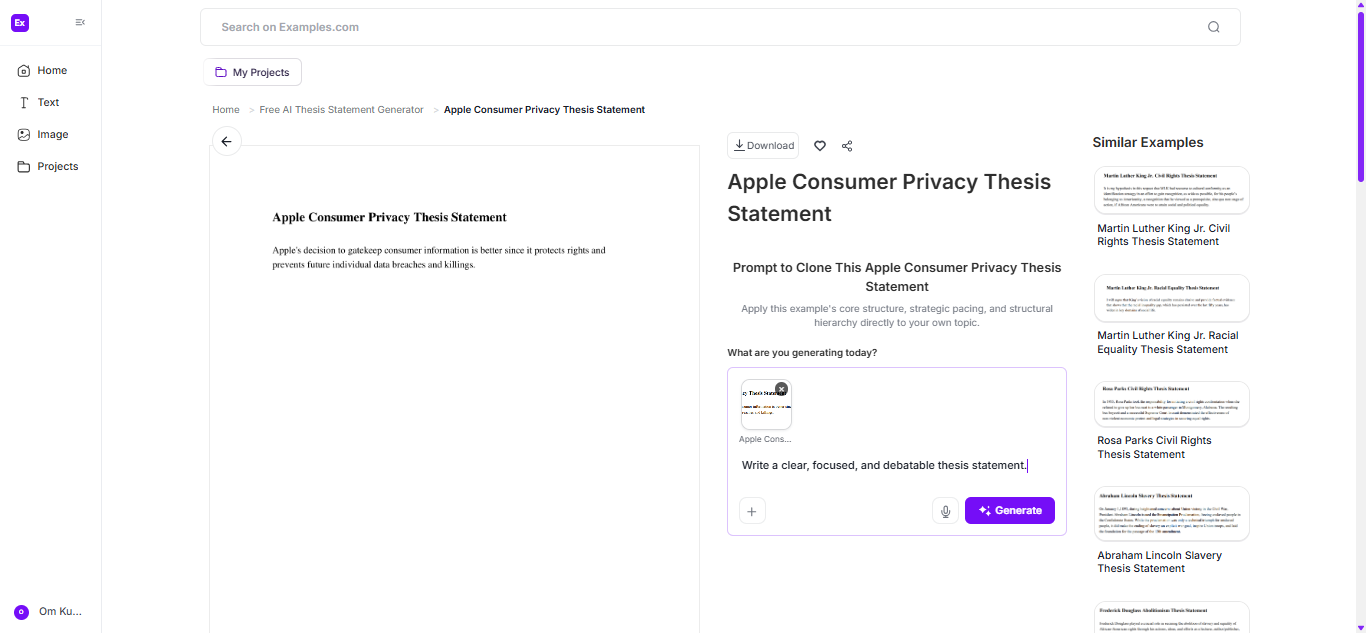Click the Examples.com Ex logo
Viewport: 1366px width, 633px height.
click(x=20, y=22)
